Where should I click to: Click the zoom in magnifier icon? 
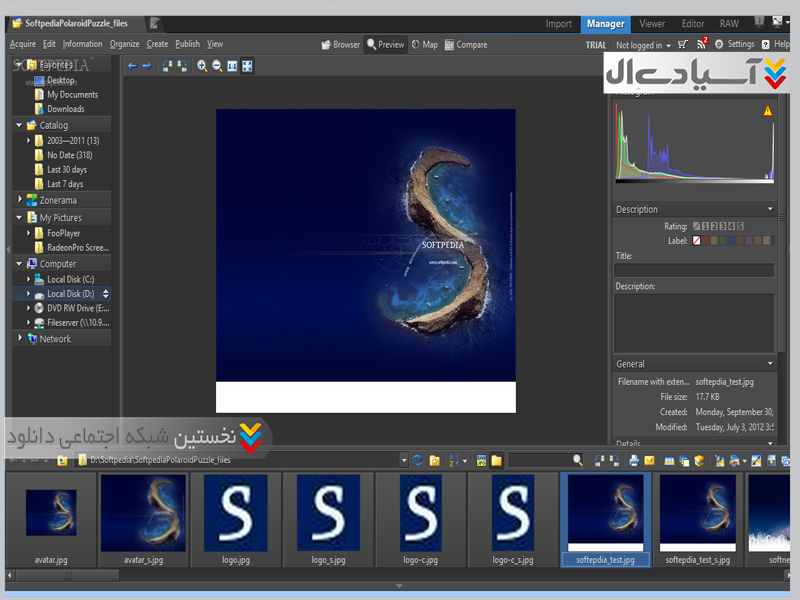(x=202, y=66)
